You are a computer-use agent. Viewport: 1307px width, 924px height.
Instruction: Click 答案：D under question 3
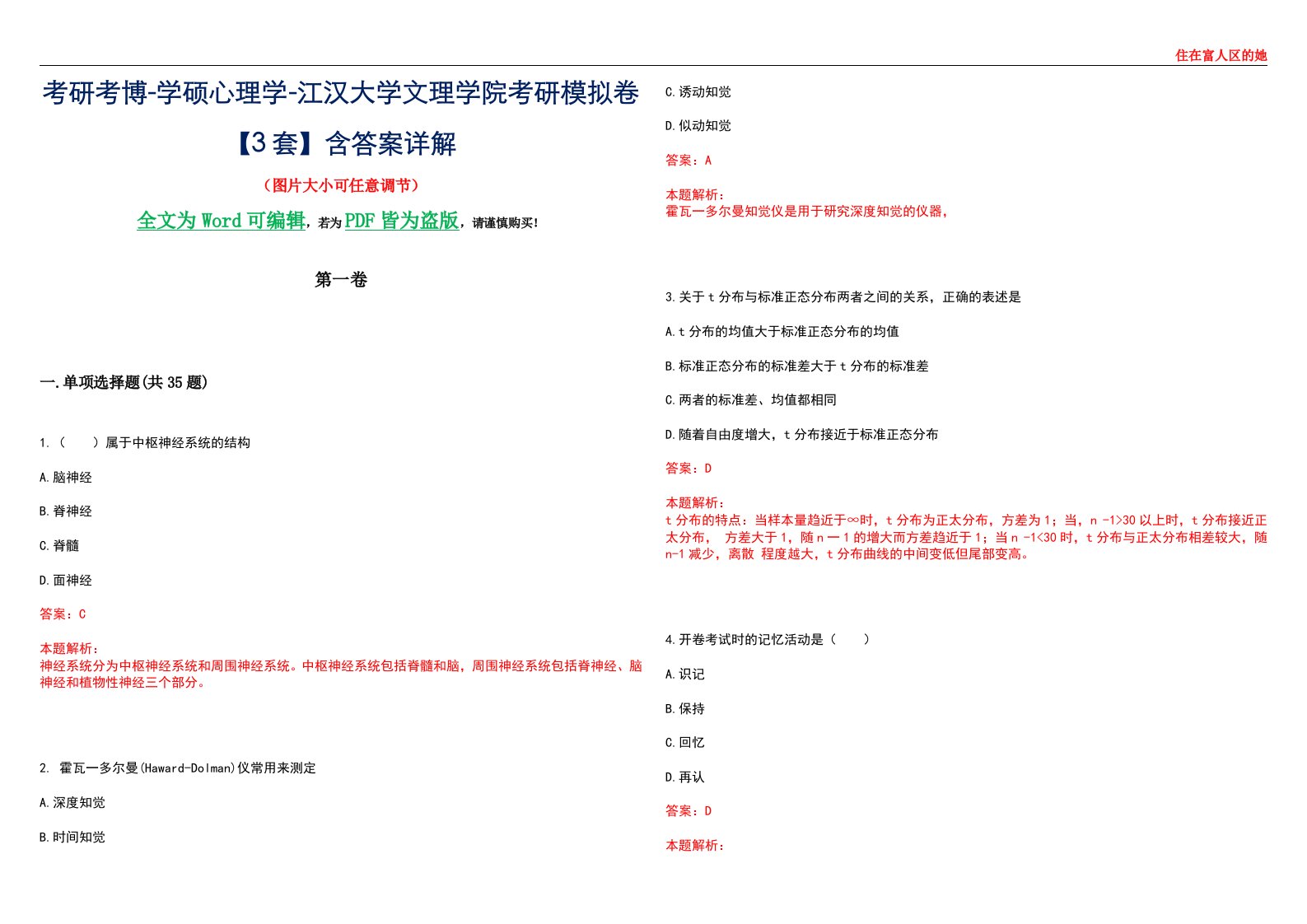coord(689,469)
